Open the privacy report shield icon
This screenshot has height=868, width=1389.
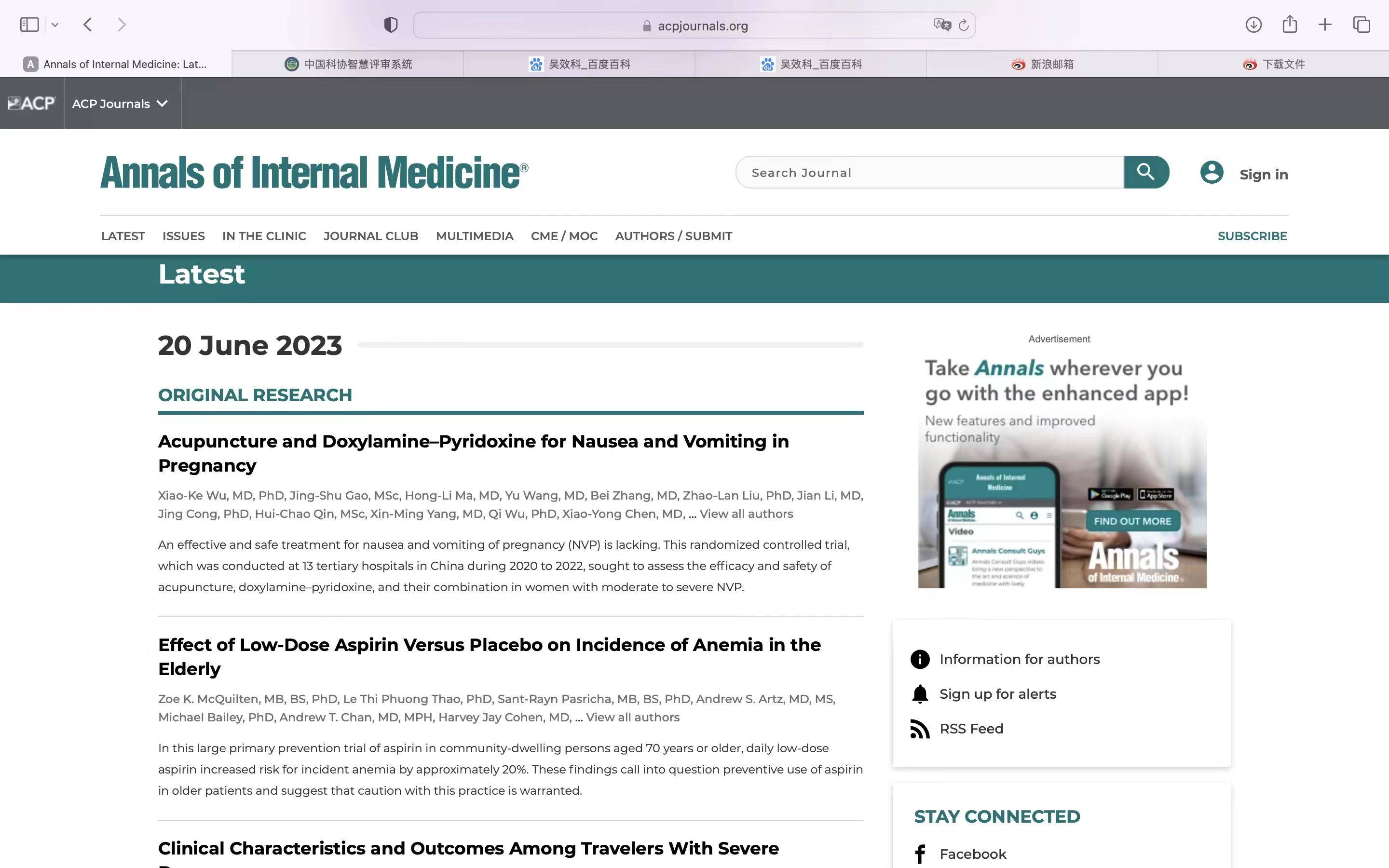pyautogui.click(x=391, y=25)
